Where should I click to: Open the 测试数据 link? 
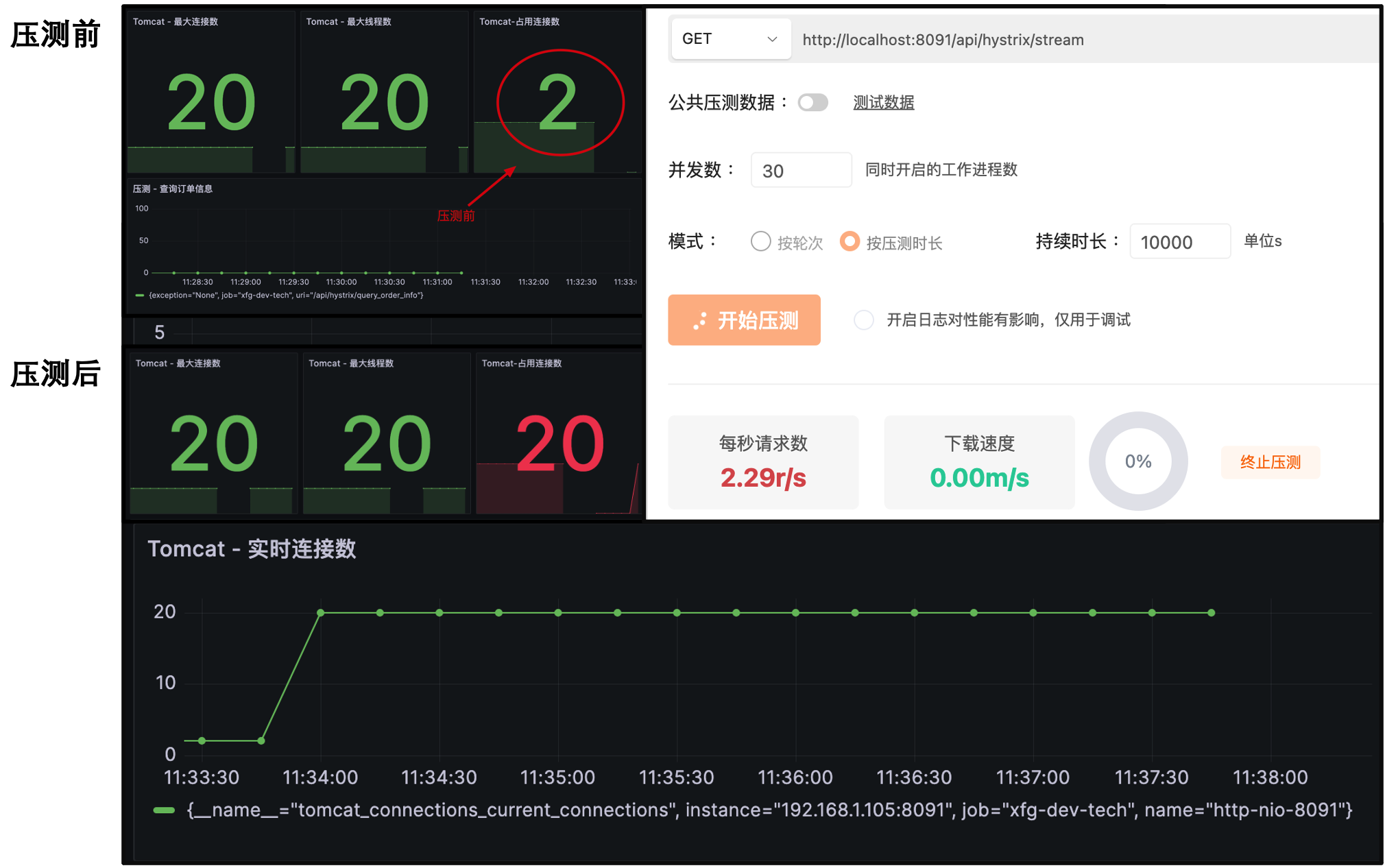point(883,103)
